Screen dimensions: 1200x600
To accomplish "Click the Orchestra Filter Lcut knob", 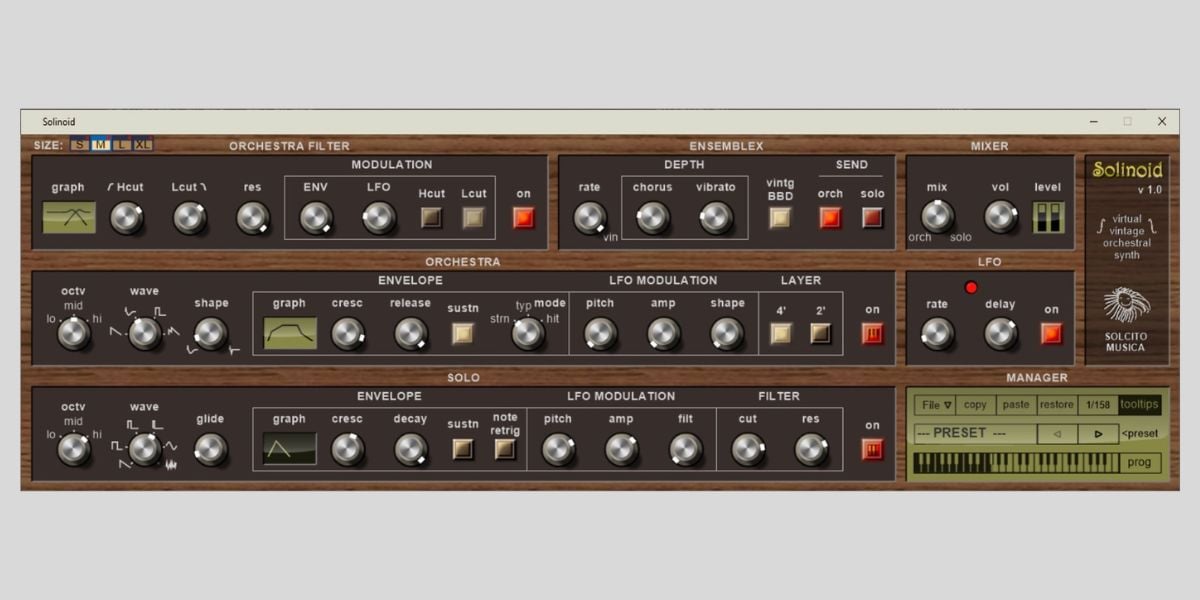I will pyautogui.click(x=190, y=217).
